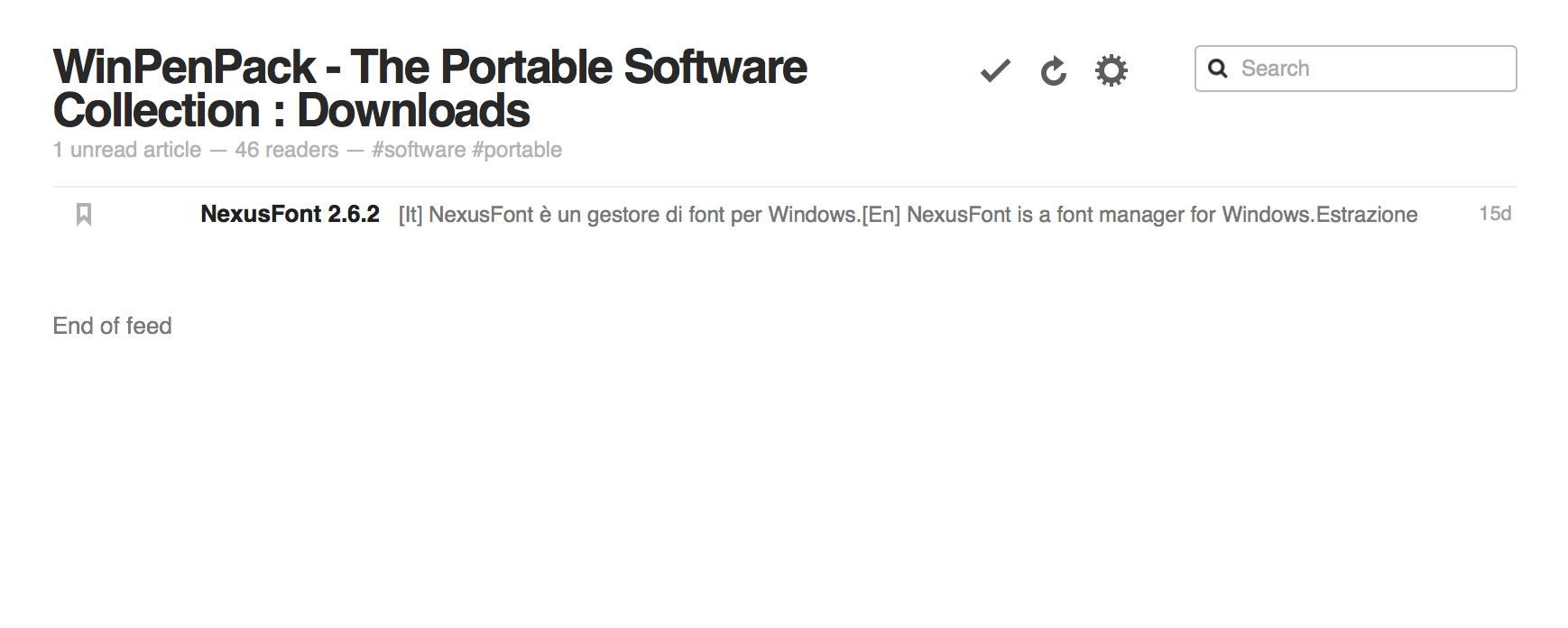Click the '46 readers' count
1568x628 pixels.
click(x=287, y=150)
